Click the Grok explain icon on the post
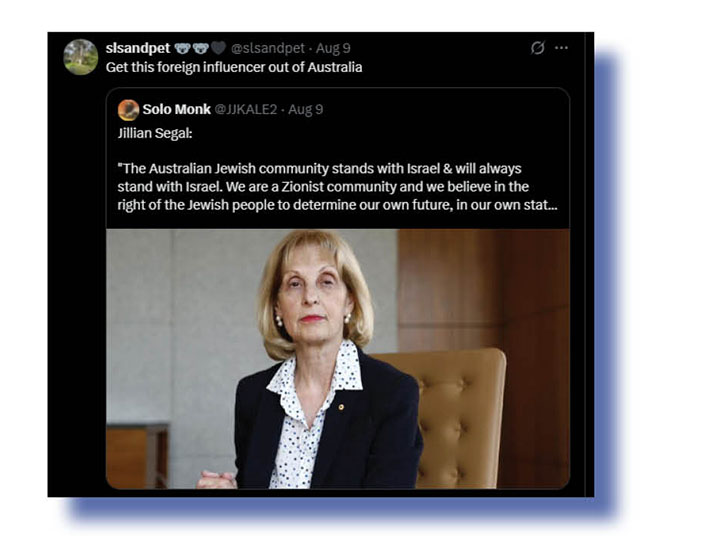Screen dimensions: 709x556 point(537,47)
